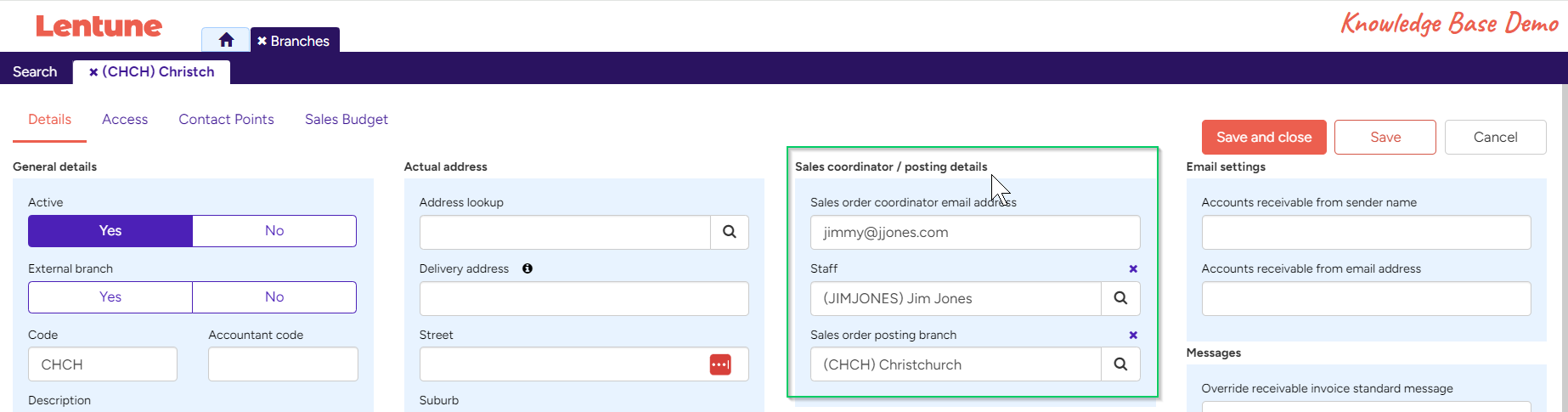The height and width of the screenshot is (412, 1568).
Task: Switch to the Access tab
Action: coord(125,120)
